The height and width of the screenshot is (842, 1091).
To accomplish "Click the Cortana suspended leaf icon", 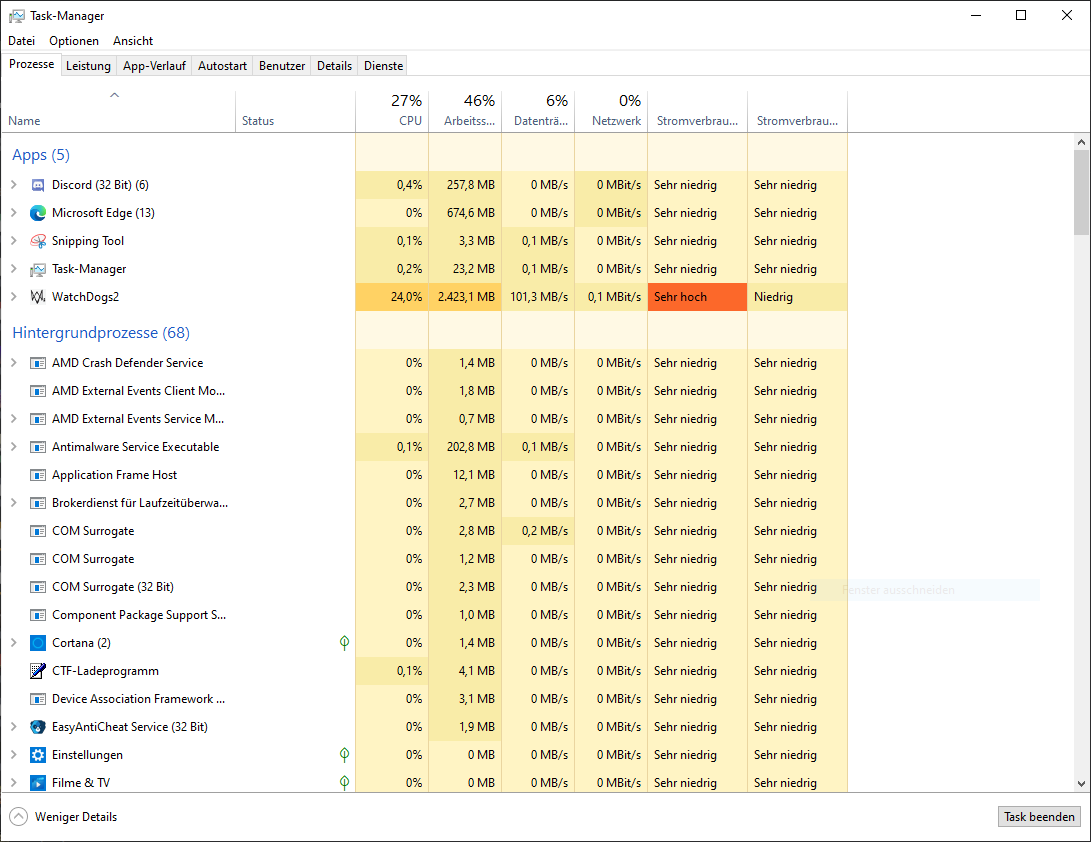I will point(344,642).
